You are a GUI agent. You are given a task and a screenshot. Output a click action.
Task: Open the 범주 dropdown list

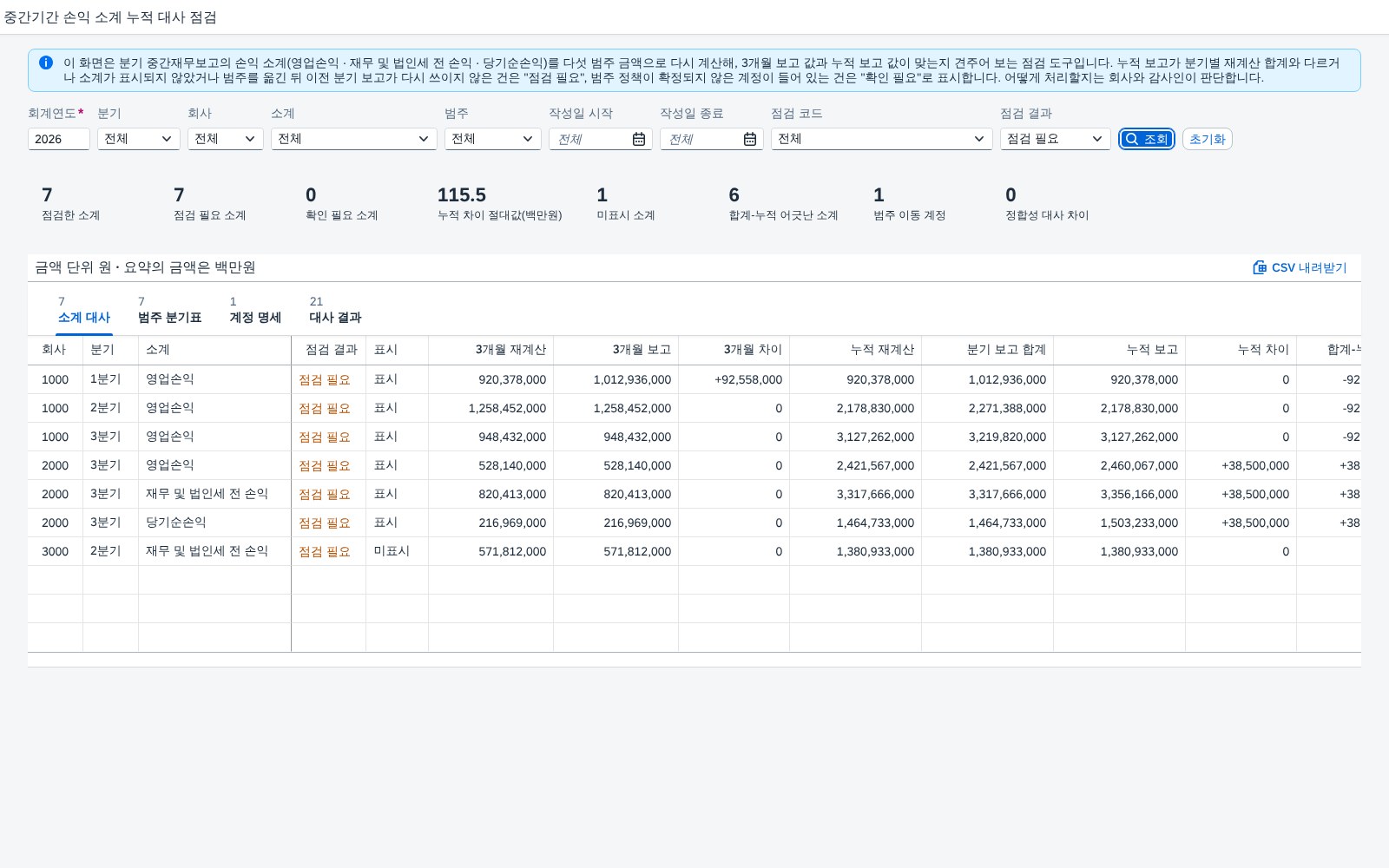(493, 139)
